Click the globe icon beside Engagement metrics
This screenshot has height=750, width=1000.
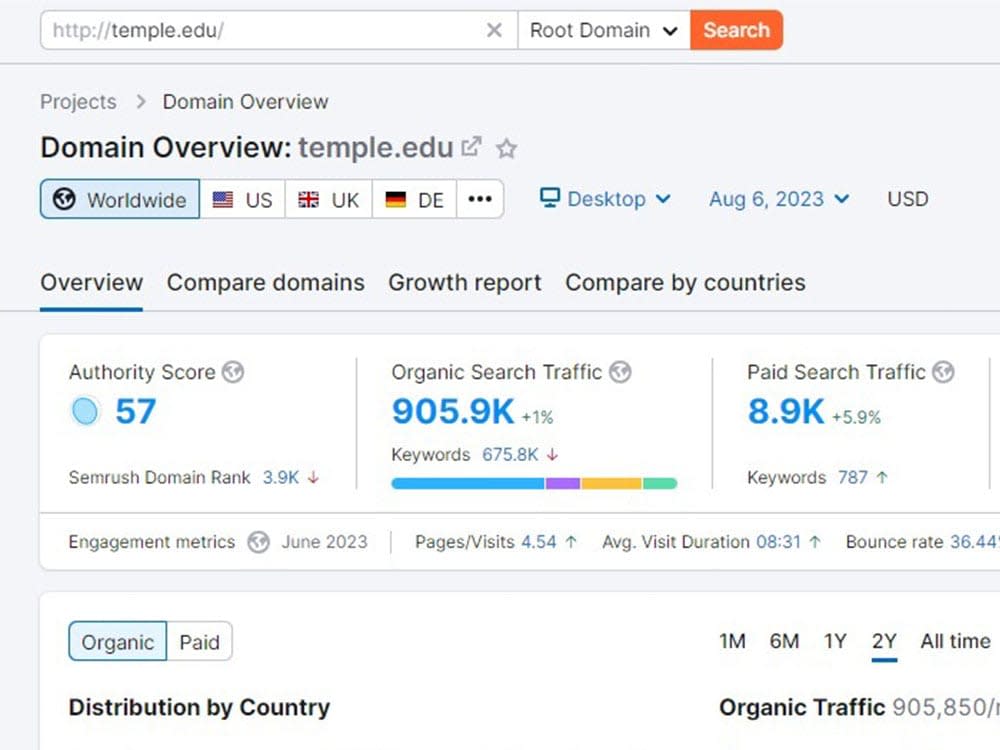click(x=258, y=542)
